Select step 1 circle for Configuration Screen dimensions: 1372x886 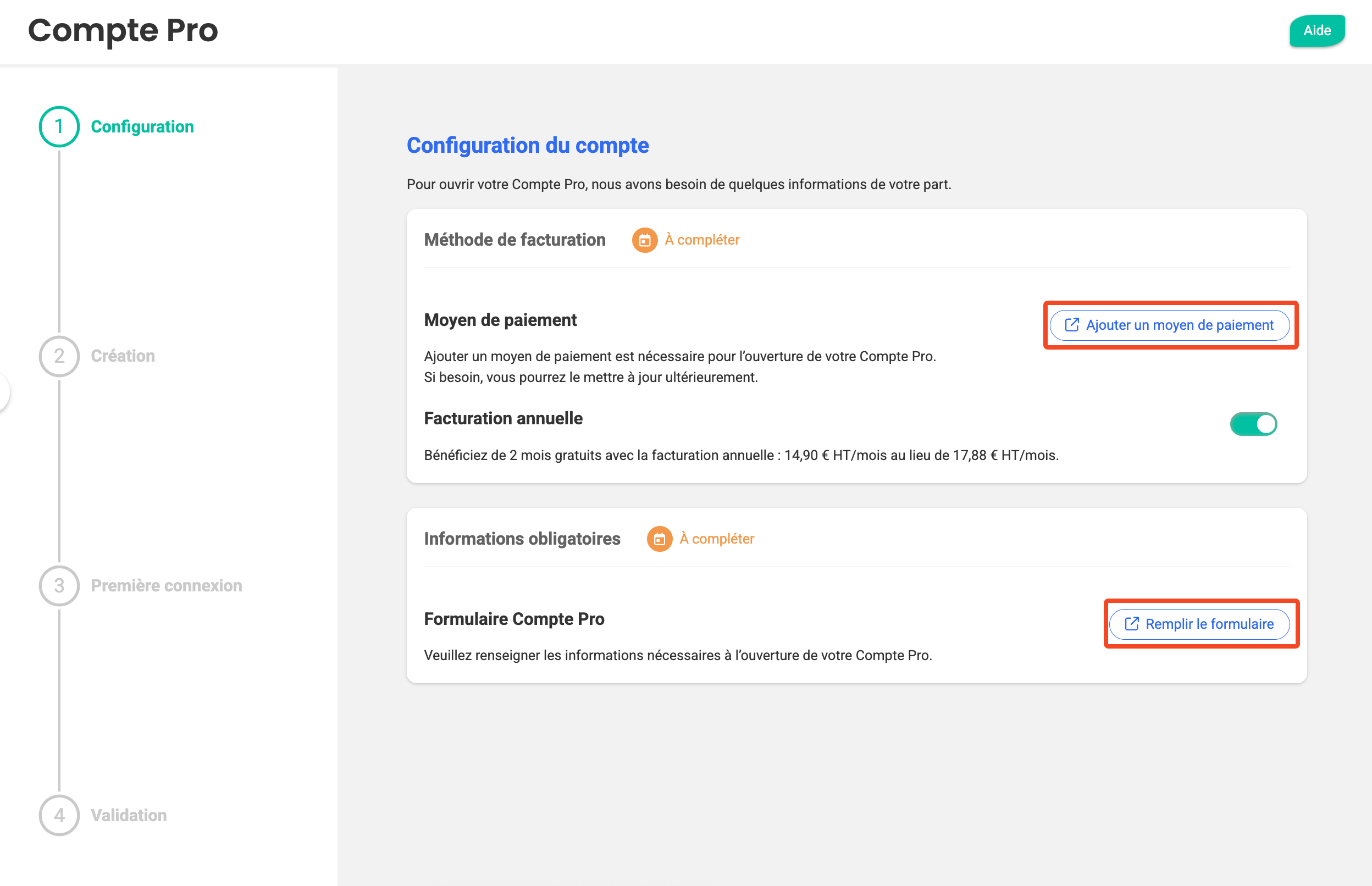pyautogui.click(x=59, y=126)
